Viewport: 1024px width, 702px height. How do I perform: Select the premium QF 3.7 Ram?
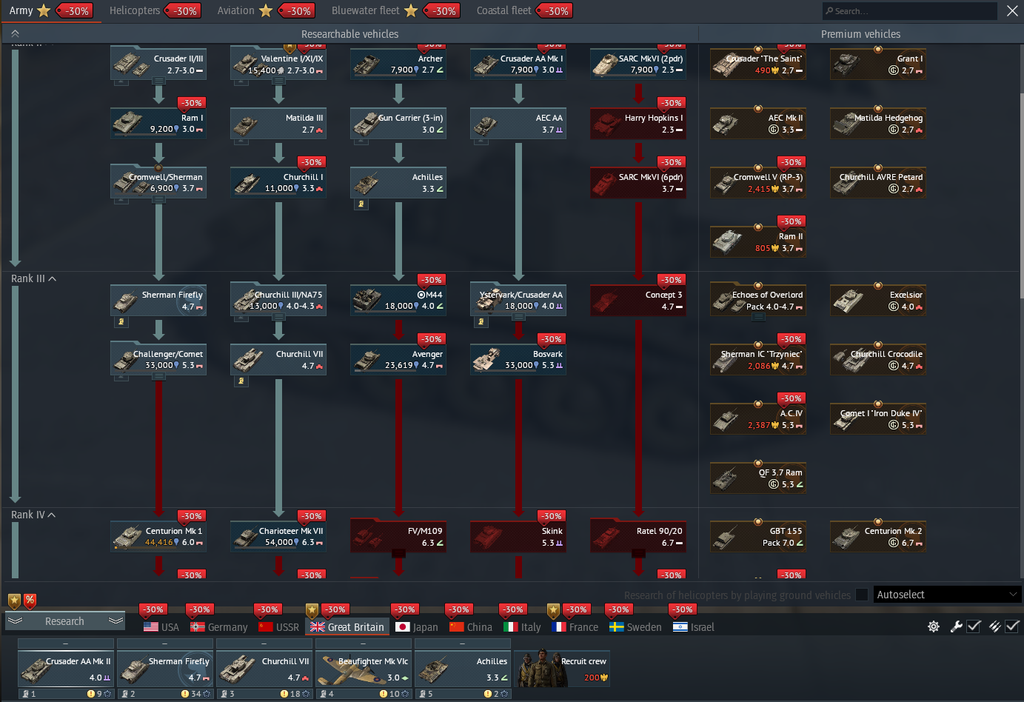pos(758,477)
